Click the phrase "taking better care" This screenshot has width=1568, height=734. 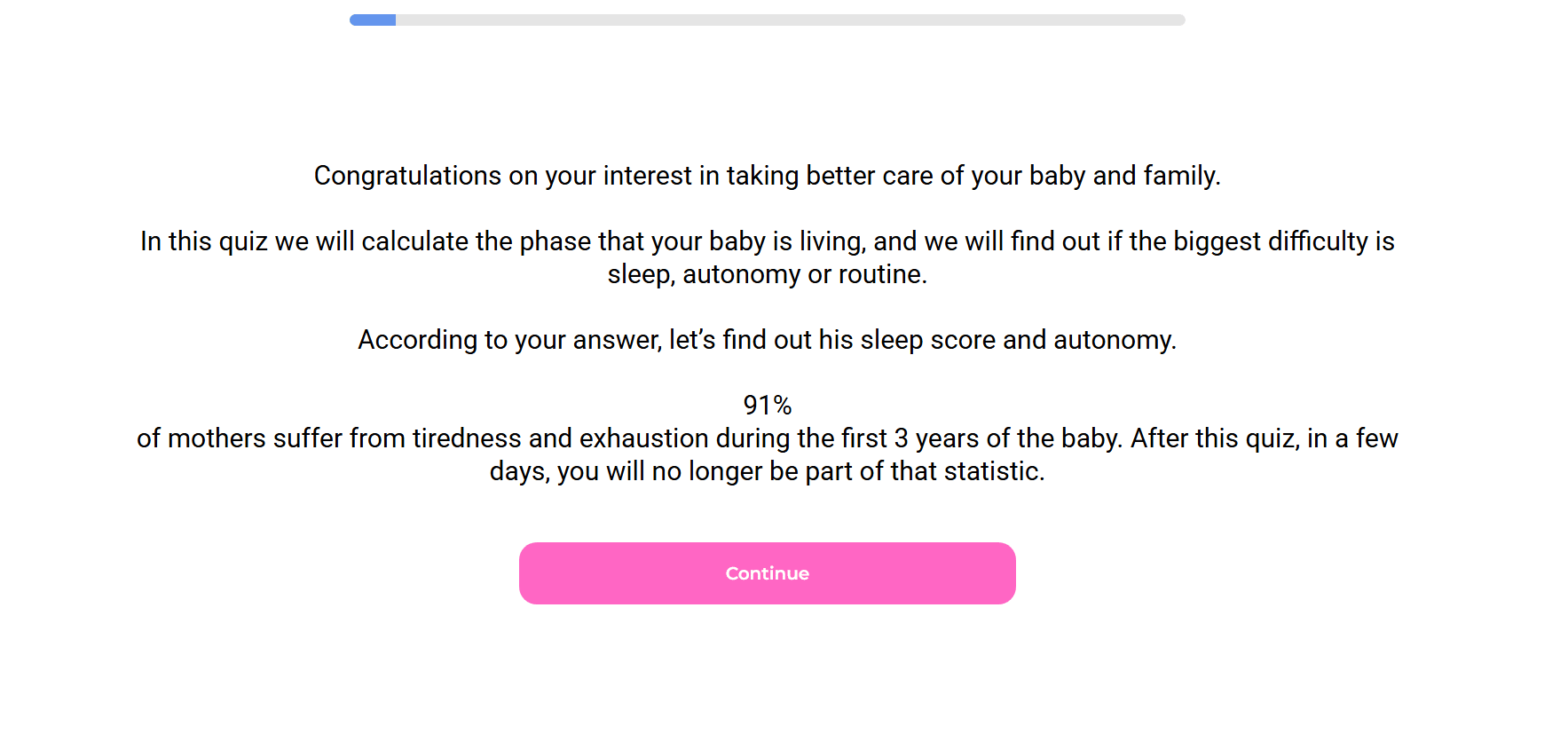pos(800,176)
